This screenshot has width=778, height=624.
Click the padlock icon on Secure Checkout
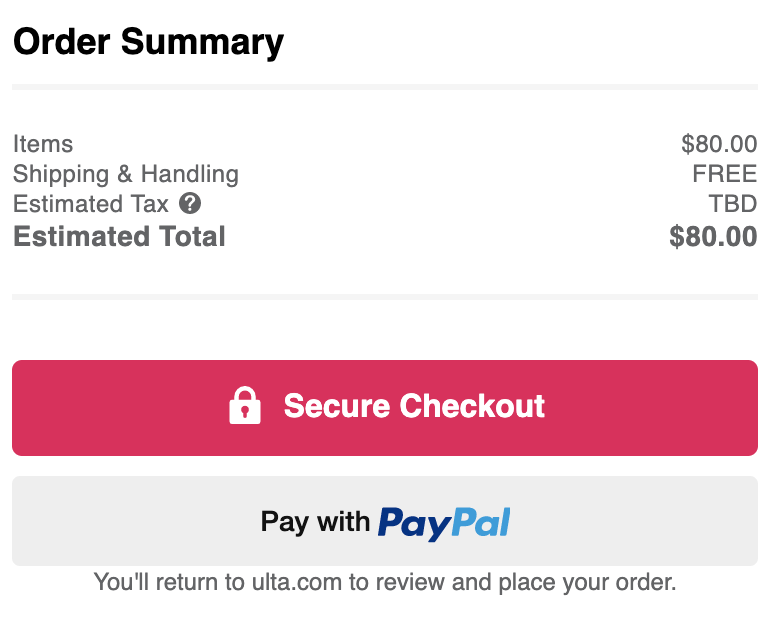[x=245, y=405]
